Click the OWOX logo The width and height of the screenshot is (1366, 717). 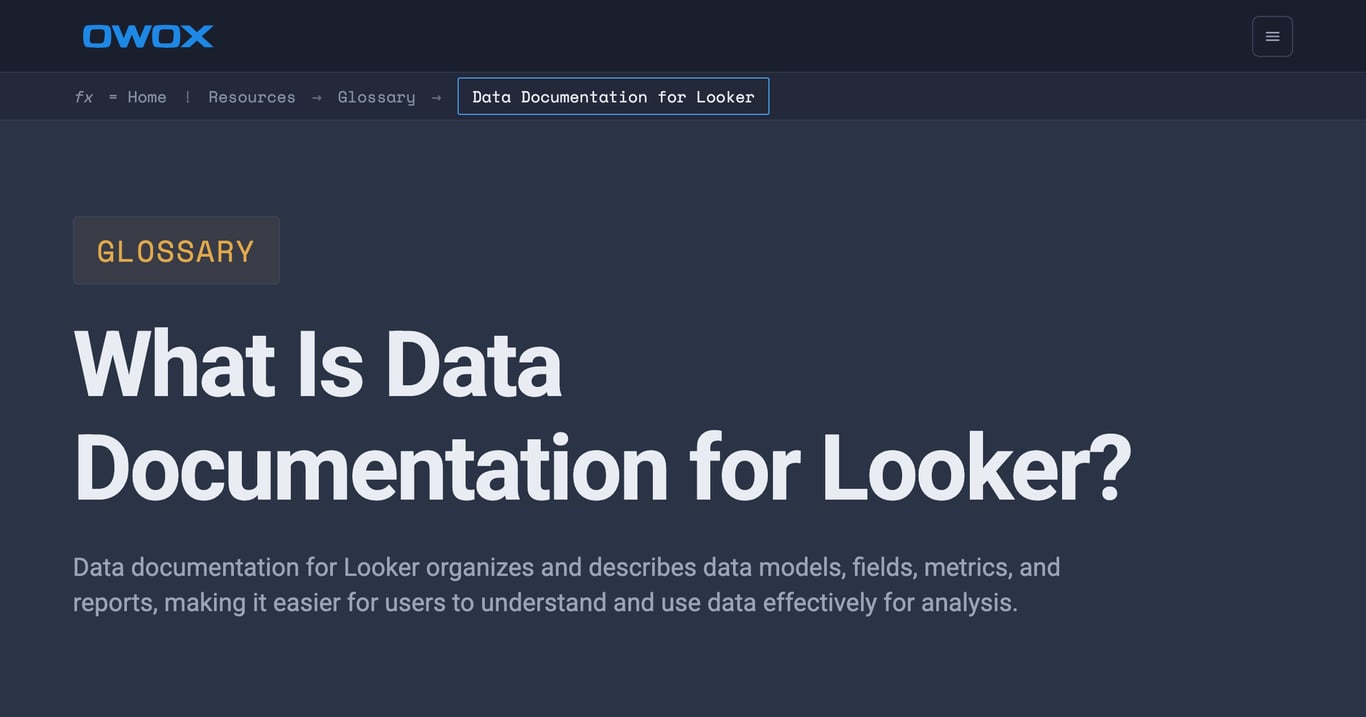pos(148,36)
